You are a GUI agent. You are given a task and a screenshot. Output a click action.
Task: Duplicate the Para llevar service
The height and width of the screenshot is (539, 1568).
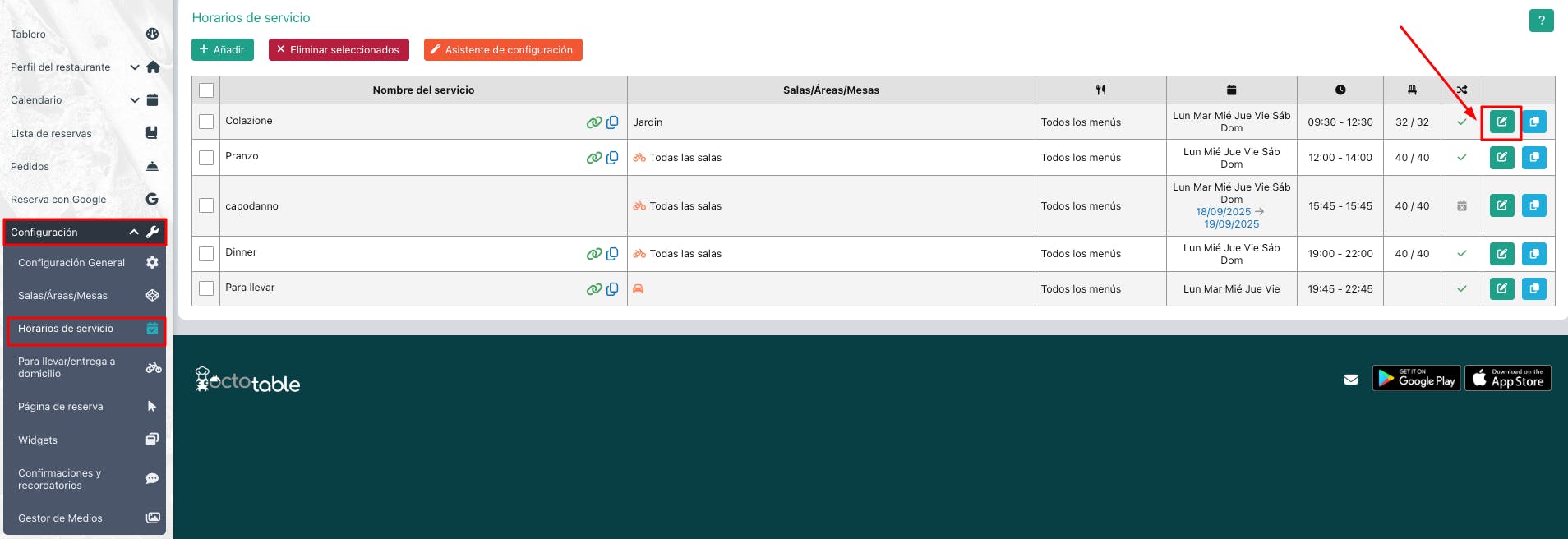click(1533, 288)
